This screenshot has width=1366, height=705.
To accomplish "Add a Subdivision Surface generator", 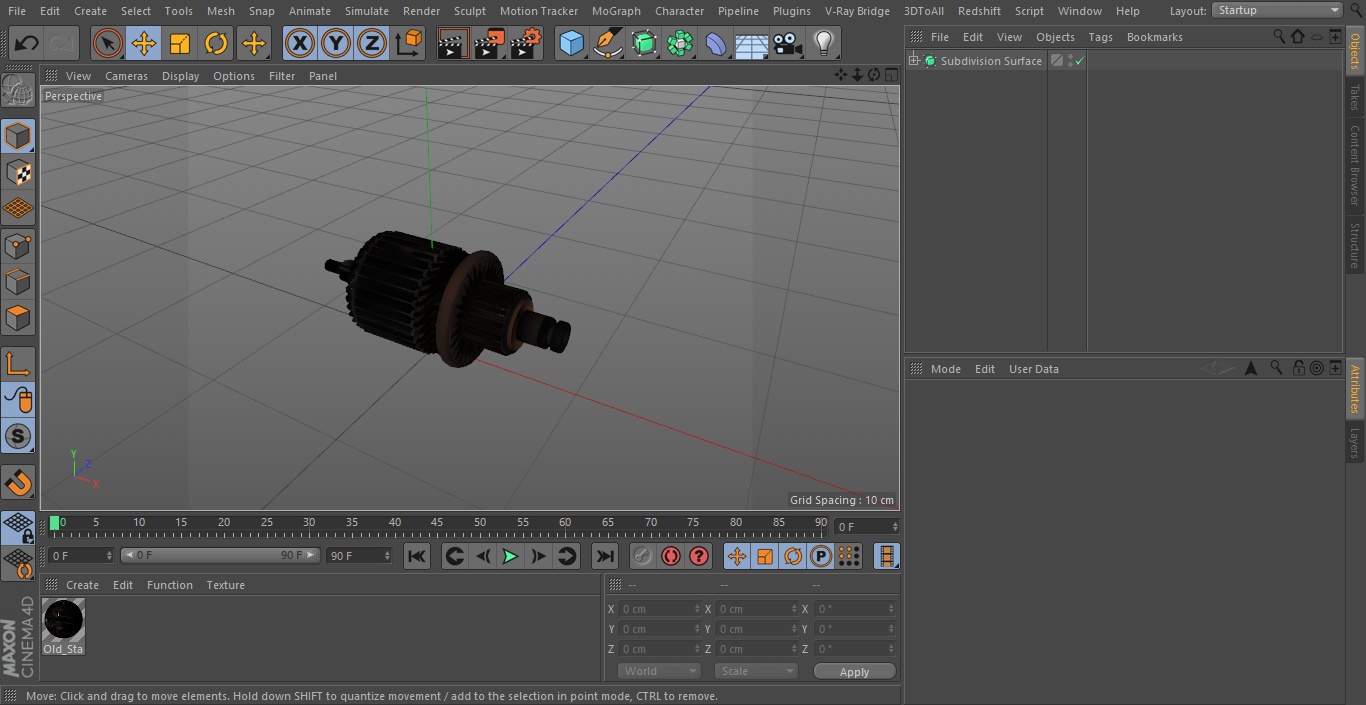I will point(644,43).
